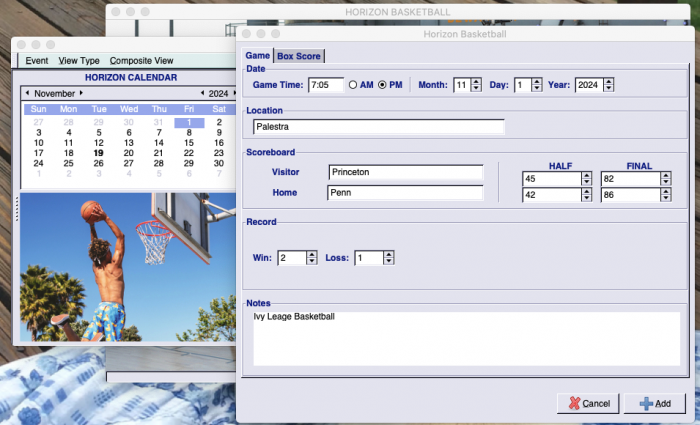The height and width of the screenshot is (425, 700).
Task: Open the Event menu
Action: (37, 61)
